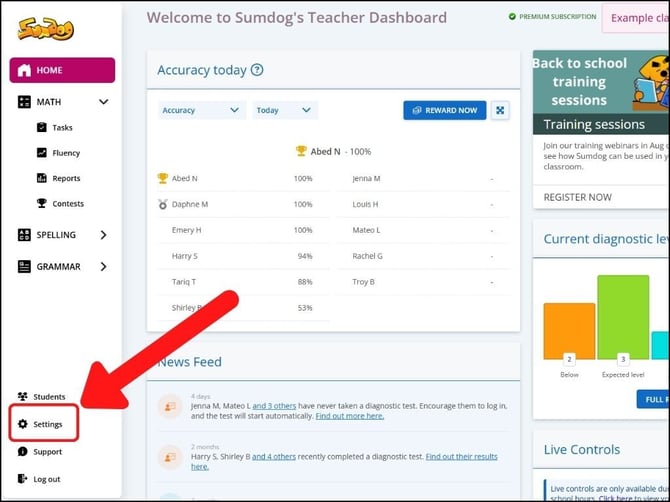Follow the 'Find out more here.' link
670x502 pixels.
(350, 416)
